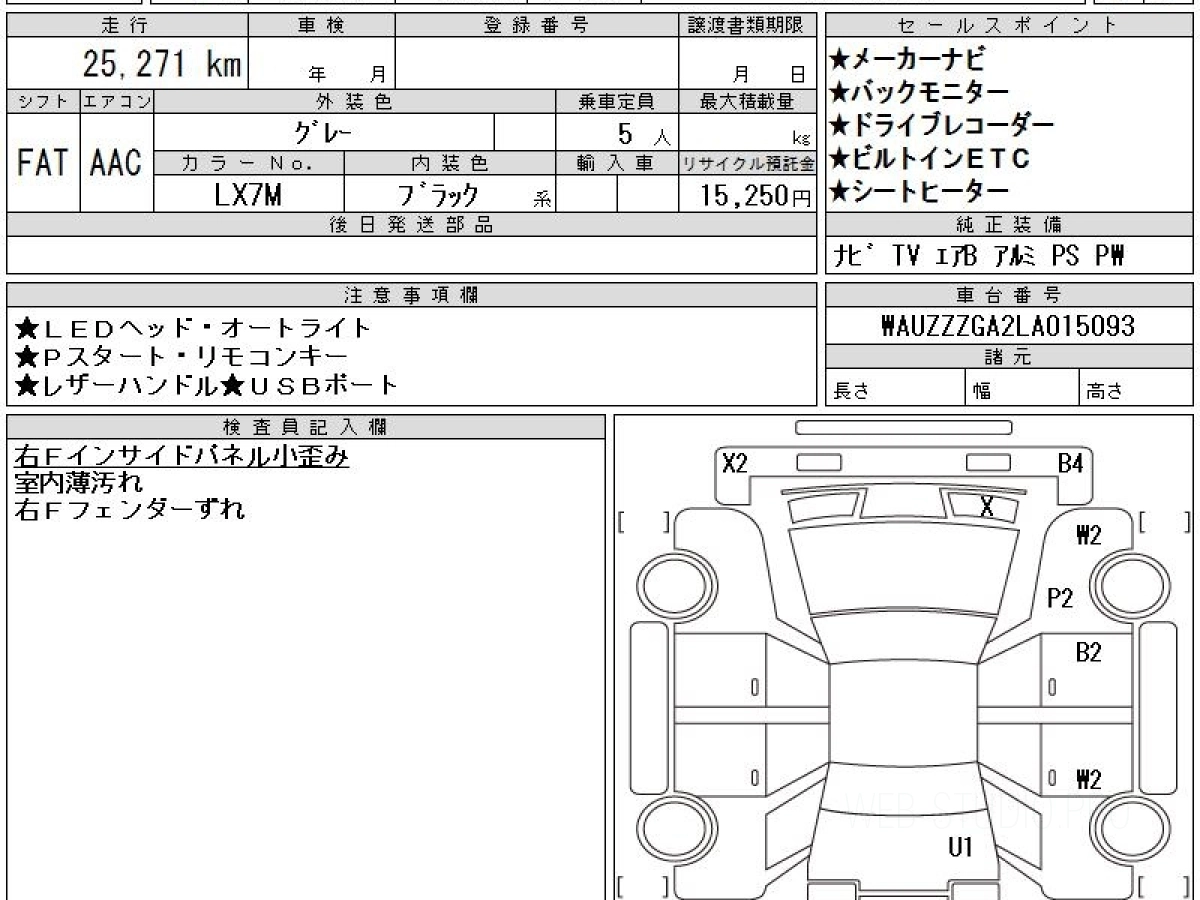1200x900 pixels.
Task: Click the note ★LEDヘッド・オートライト
Action: click(194, 328)
